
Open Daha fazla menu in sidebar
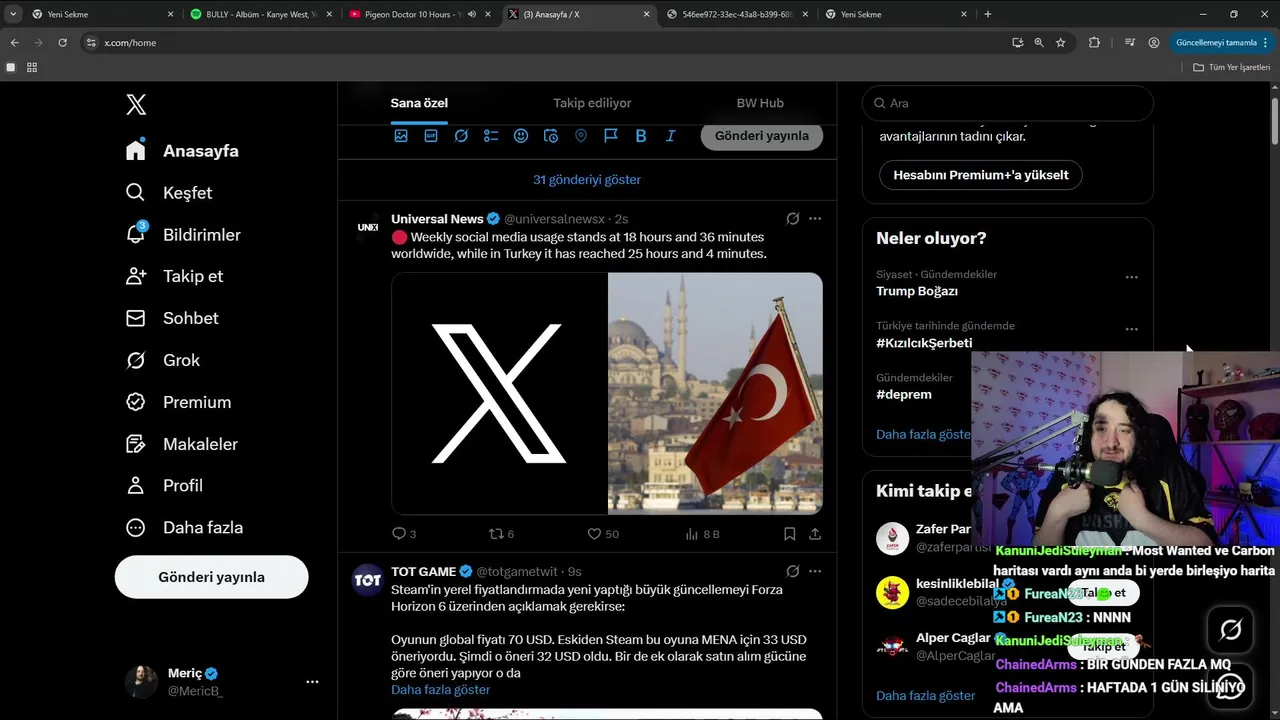point(184,527)
